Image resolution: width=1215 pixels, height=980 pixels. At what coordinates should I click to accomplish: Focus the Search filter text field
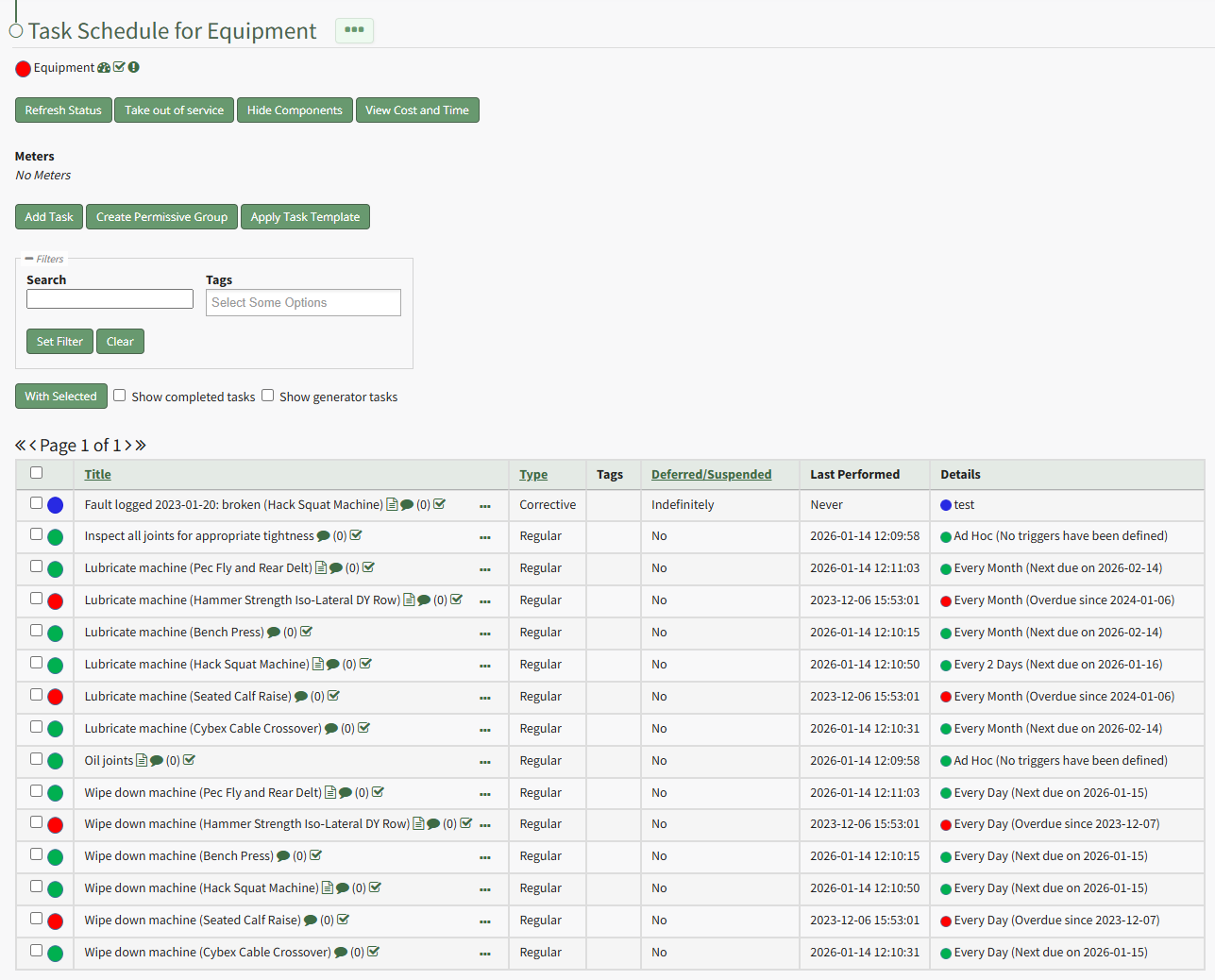110,299
